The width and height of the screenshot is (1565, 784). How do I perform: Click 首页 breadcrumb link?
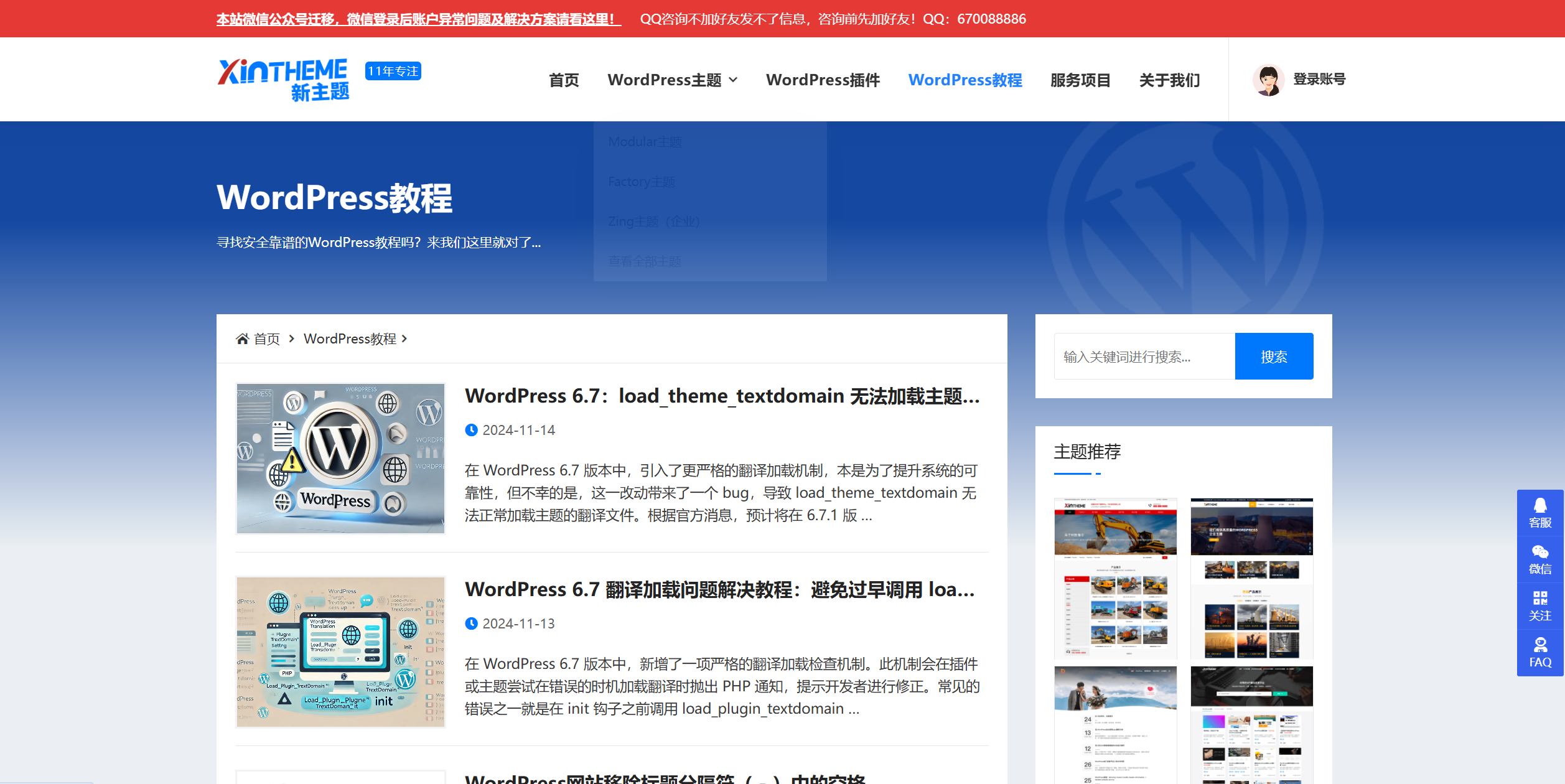point(267,338)
